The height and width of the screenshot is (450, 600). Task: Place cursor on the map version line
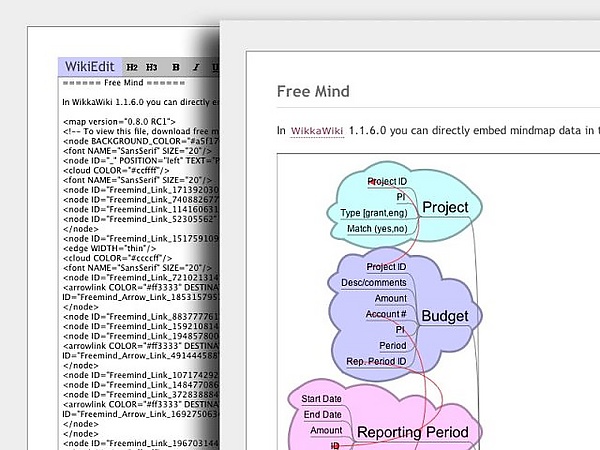pos(119,121)
